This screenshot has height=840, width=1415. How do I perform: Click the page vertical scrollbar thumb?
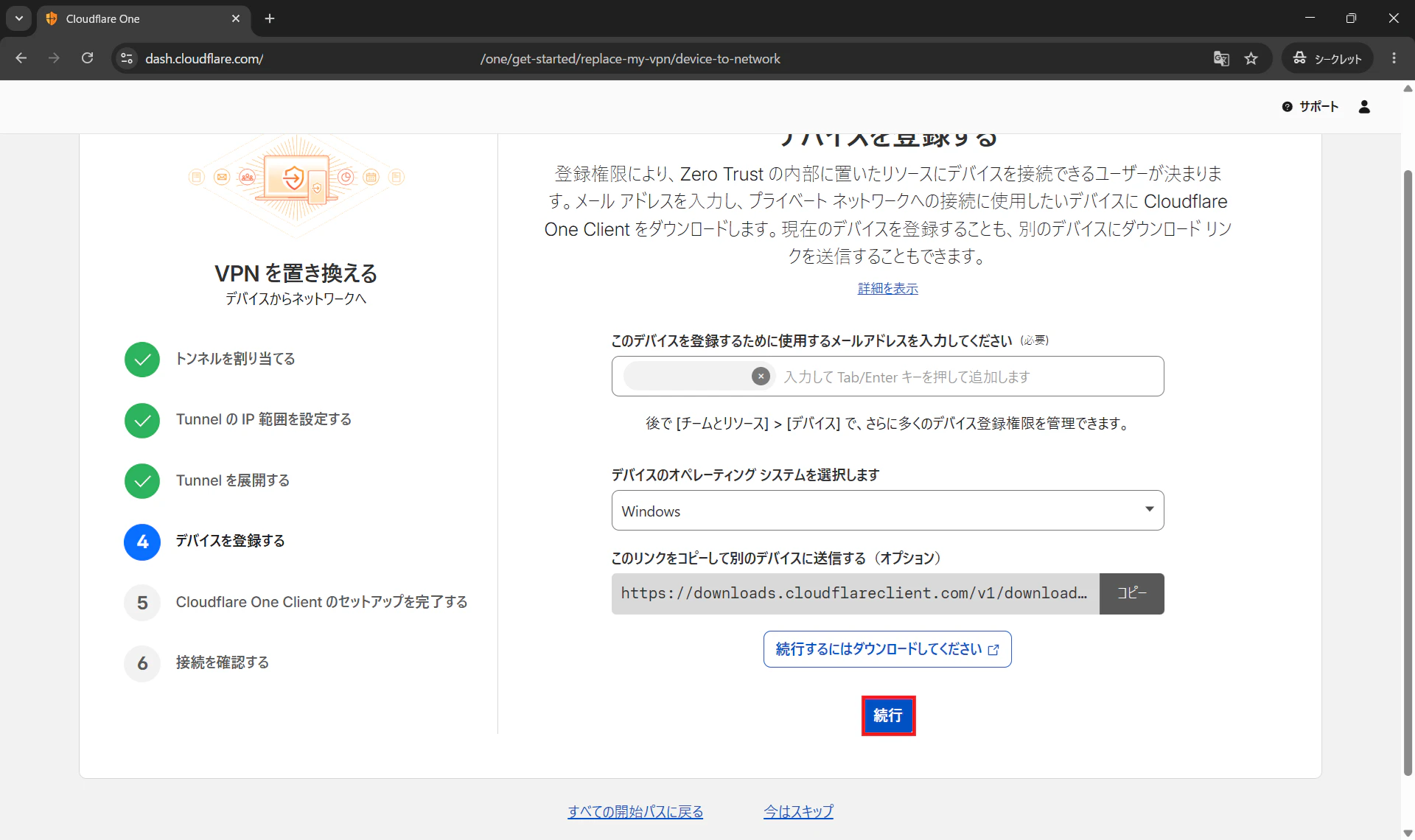click(1408, 472)
